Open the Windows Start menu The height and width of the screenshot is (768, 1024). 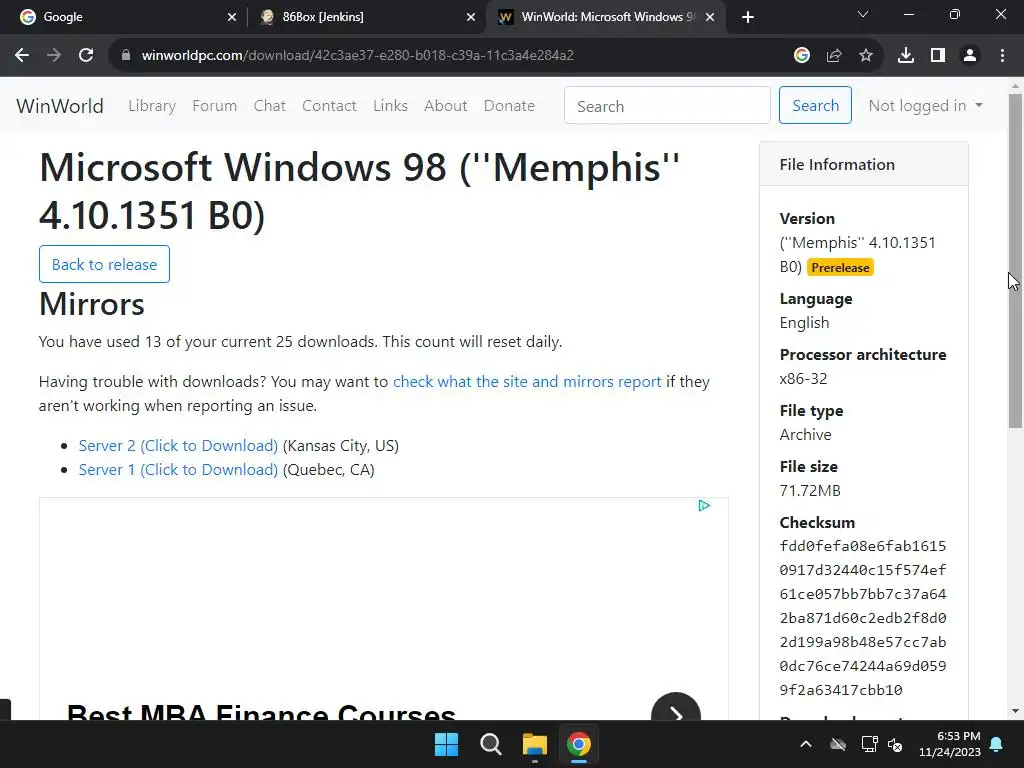pyautogui.click(x=447, y=744)
